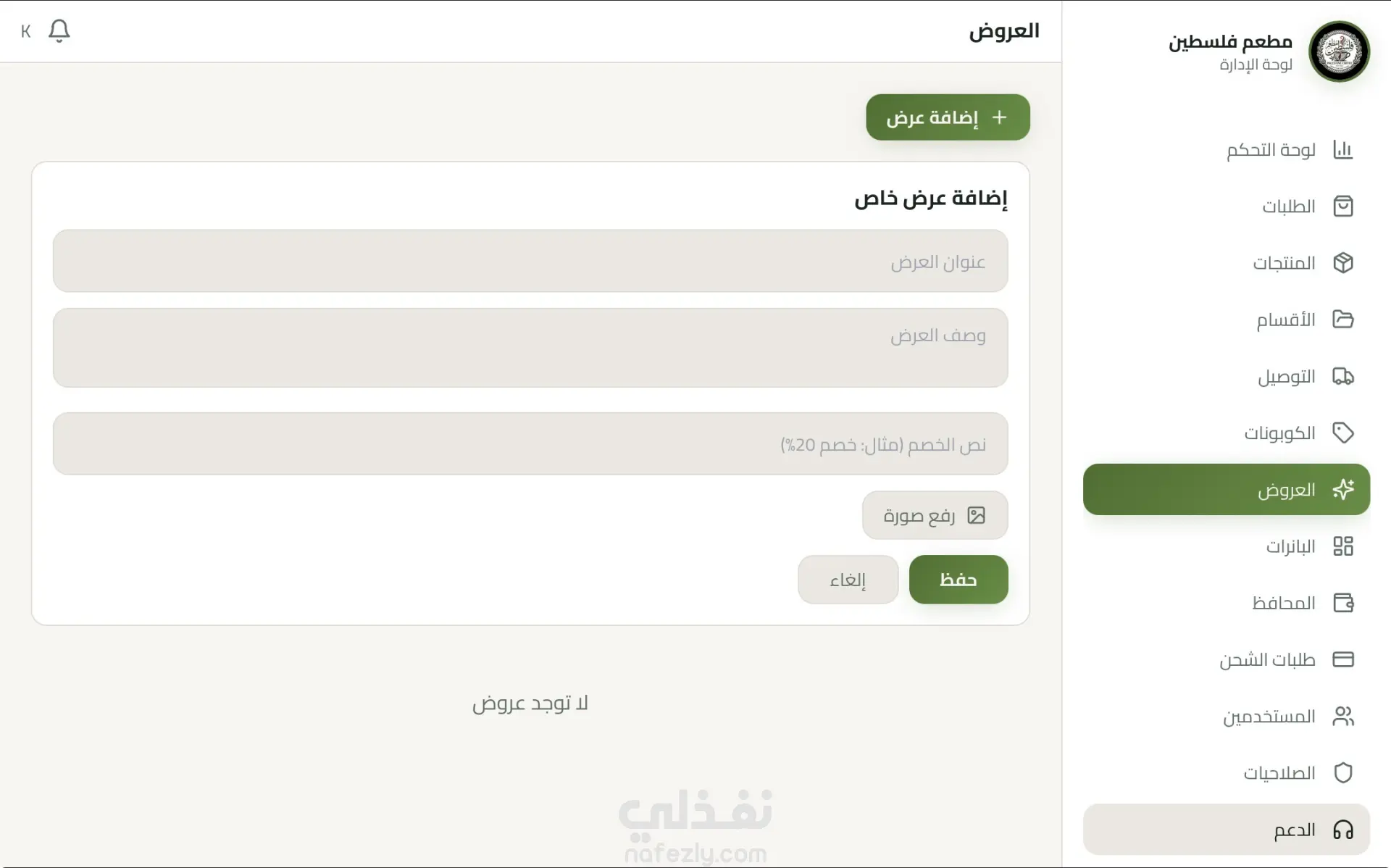Screen dimensions: 1391x868
Task: Click the restaurant logo avatar
Action: coord(1338,51)
